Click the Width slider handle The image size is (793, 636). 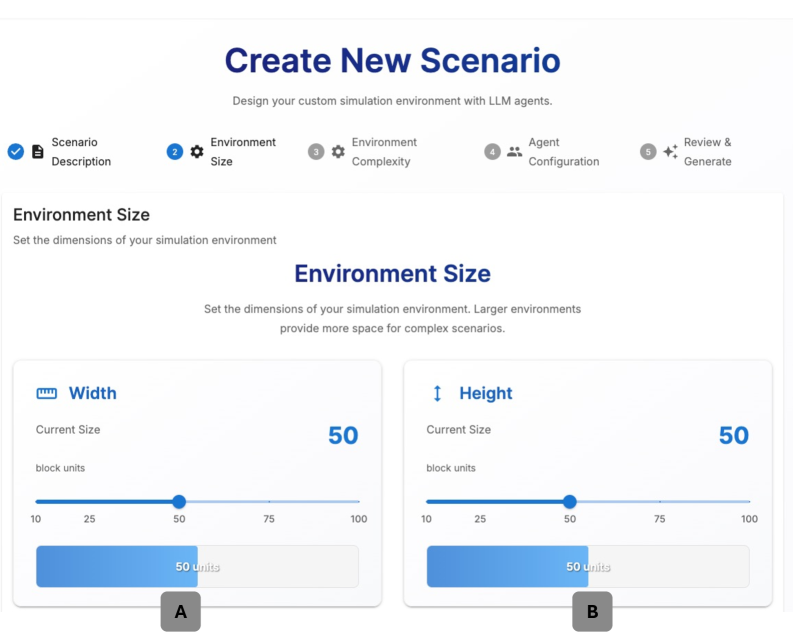(x=179, y=502)
